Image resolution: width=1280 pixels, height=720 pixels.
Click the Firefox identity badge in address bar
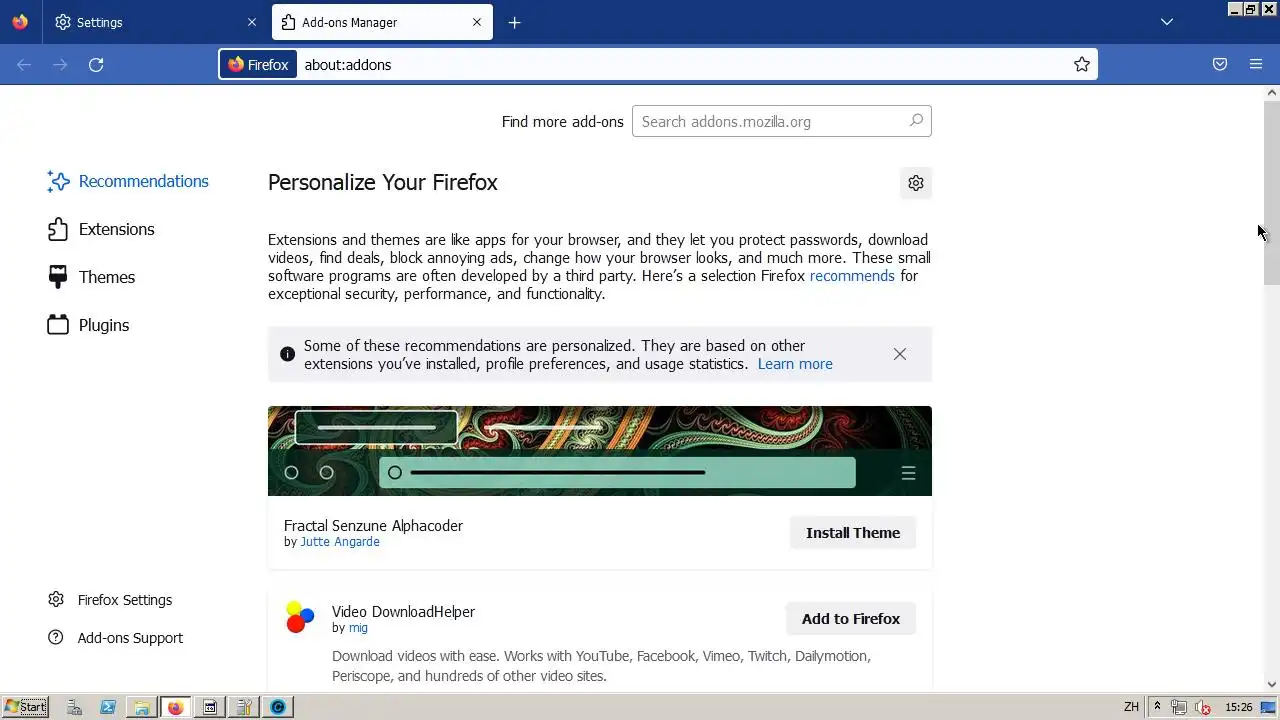(x=259, y=65)
